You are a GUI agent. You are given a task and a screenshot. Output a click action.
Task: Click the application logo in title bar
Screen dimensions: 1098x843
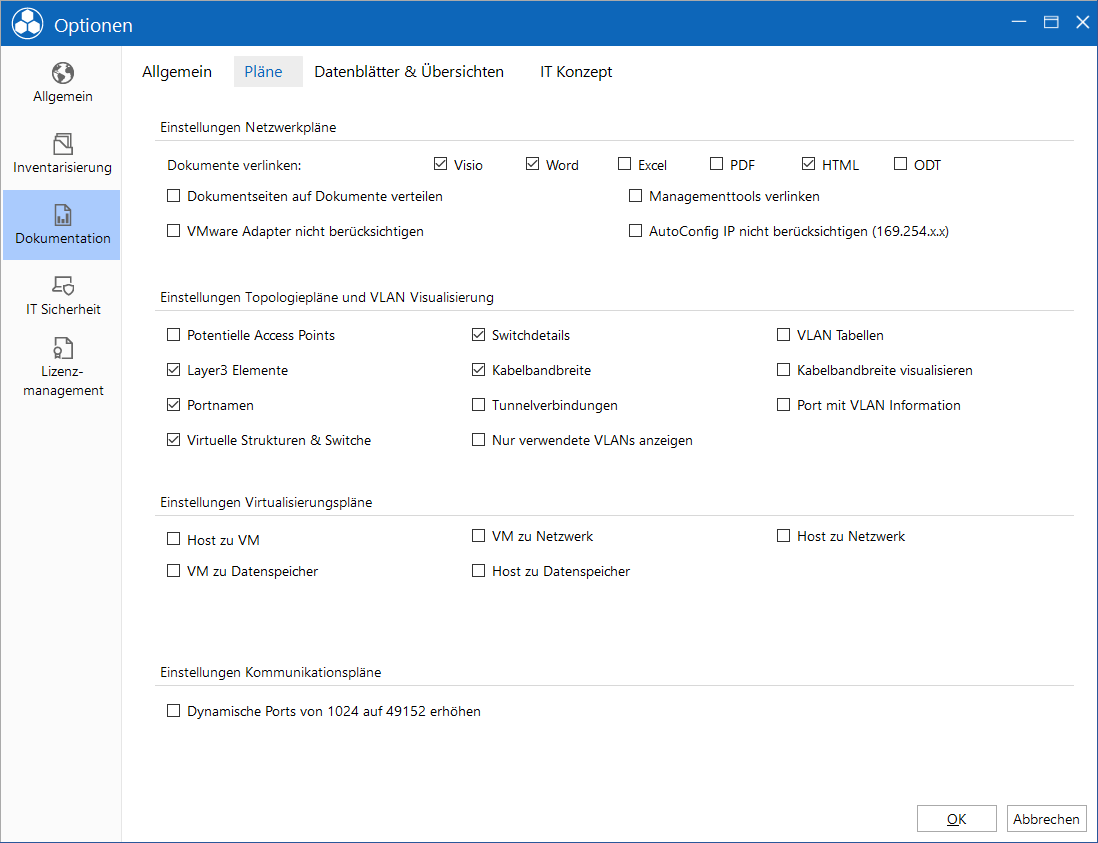(x=27, y=24)
